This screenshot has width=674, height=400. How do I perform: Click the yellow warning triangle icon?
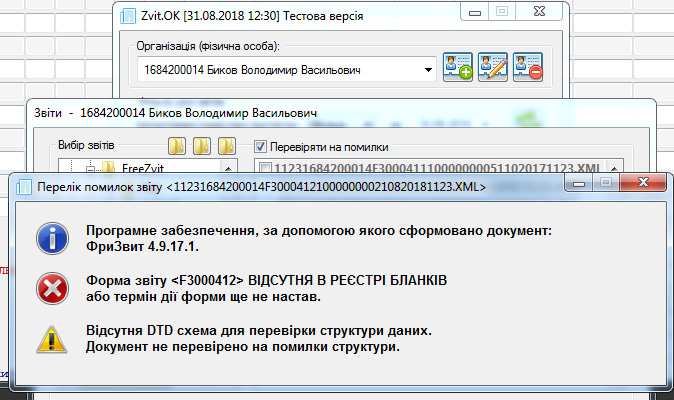(50, 339)
